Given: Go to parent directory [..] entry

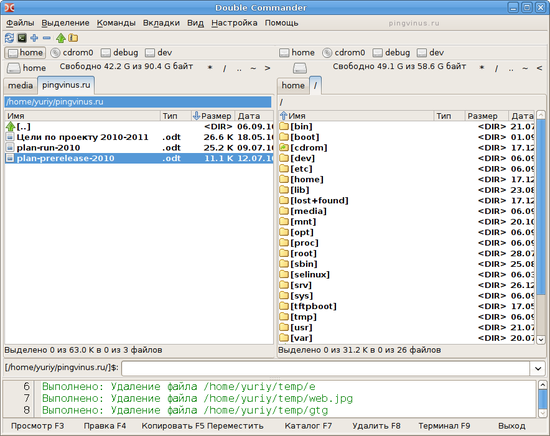Looking at the screenshot, I should (x=139, y=127).
